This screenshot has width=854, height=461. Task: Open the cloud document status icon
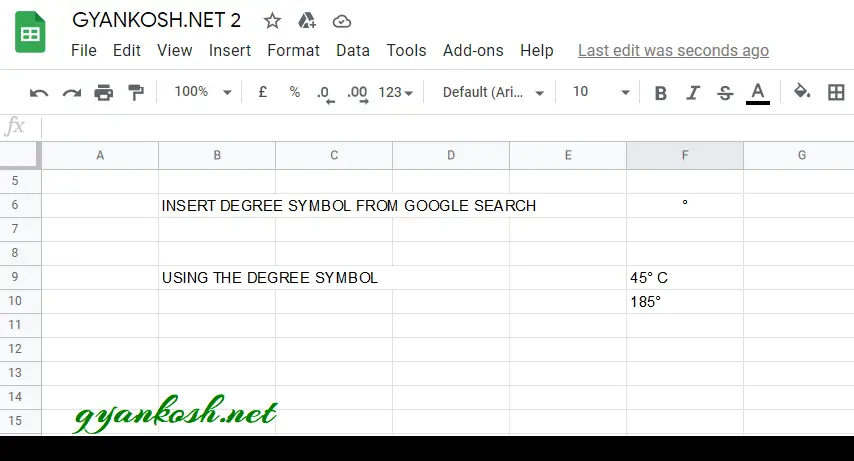341,22
